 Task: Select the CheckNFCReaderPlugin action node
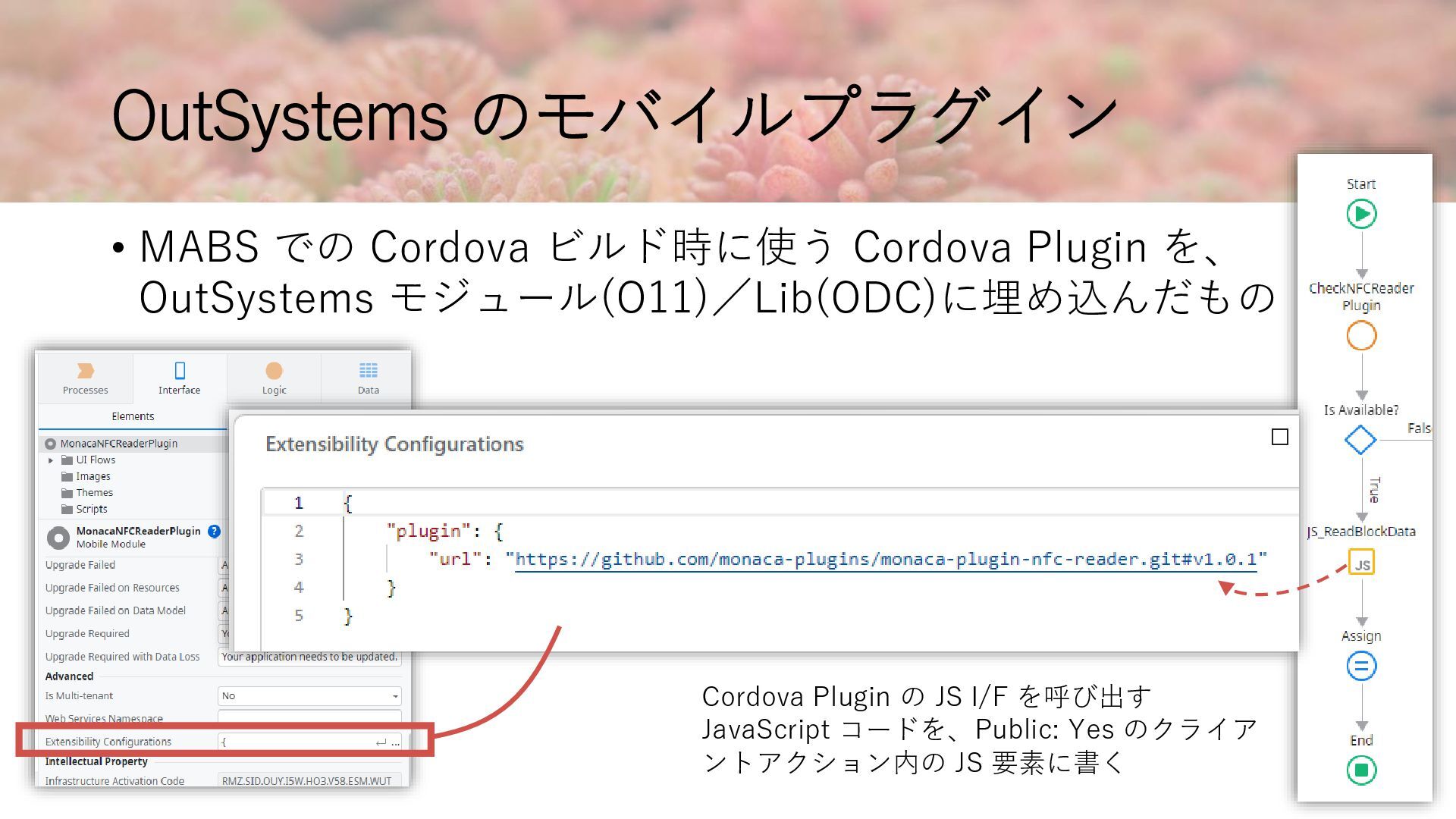tap(1361, 336)
